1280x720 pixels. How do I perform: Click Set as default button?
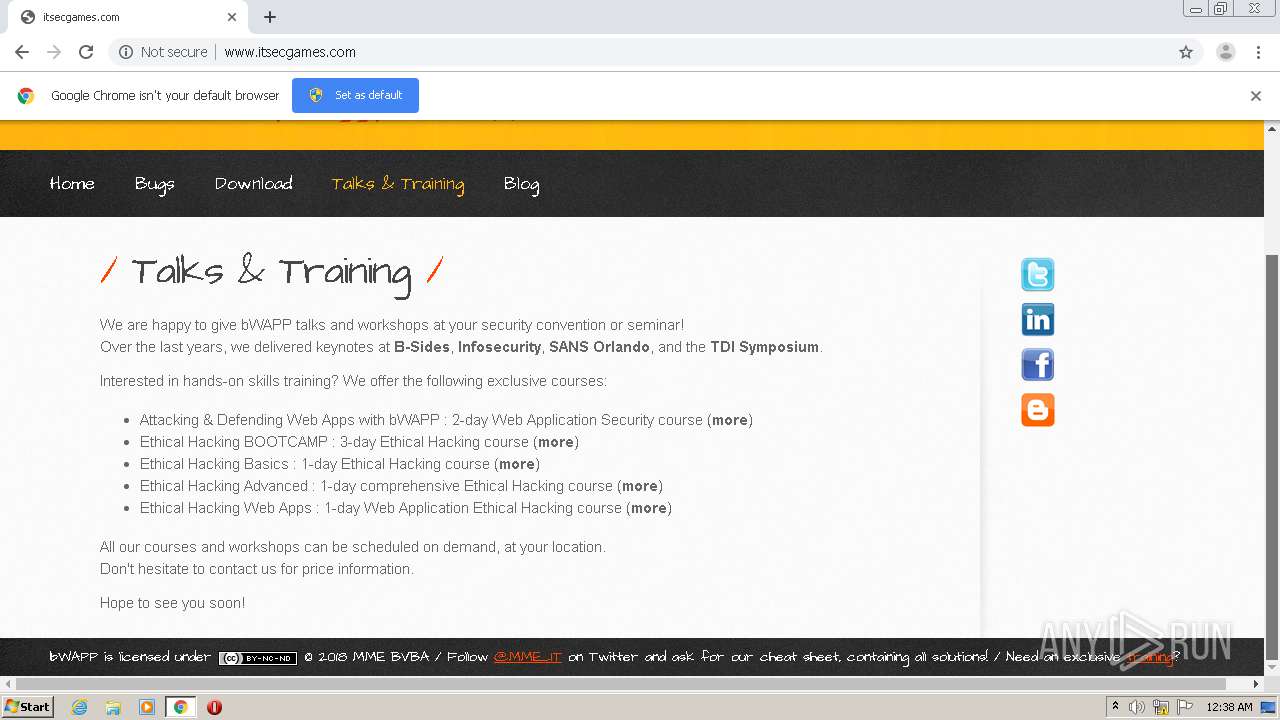click(355, 96)
